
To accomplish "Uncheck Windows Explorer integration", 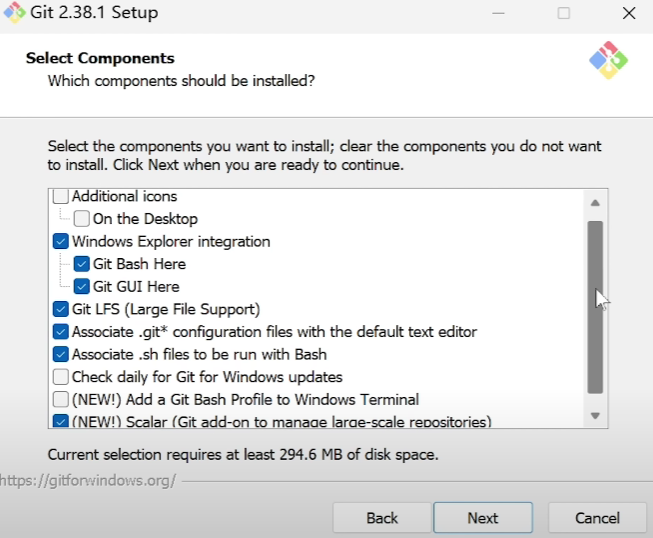I will pos(61,242).
